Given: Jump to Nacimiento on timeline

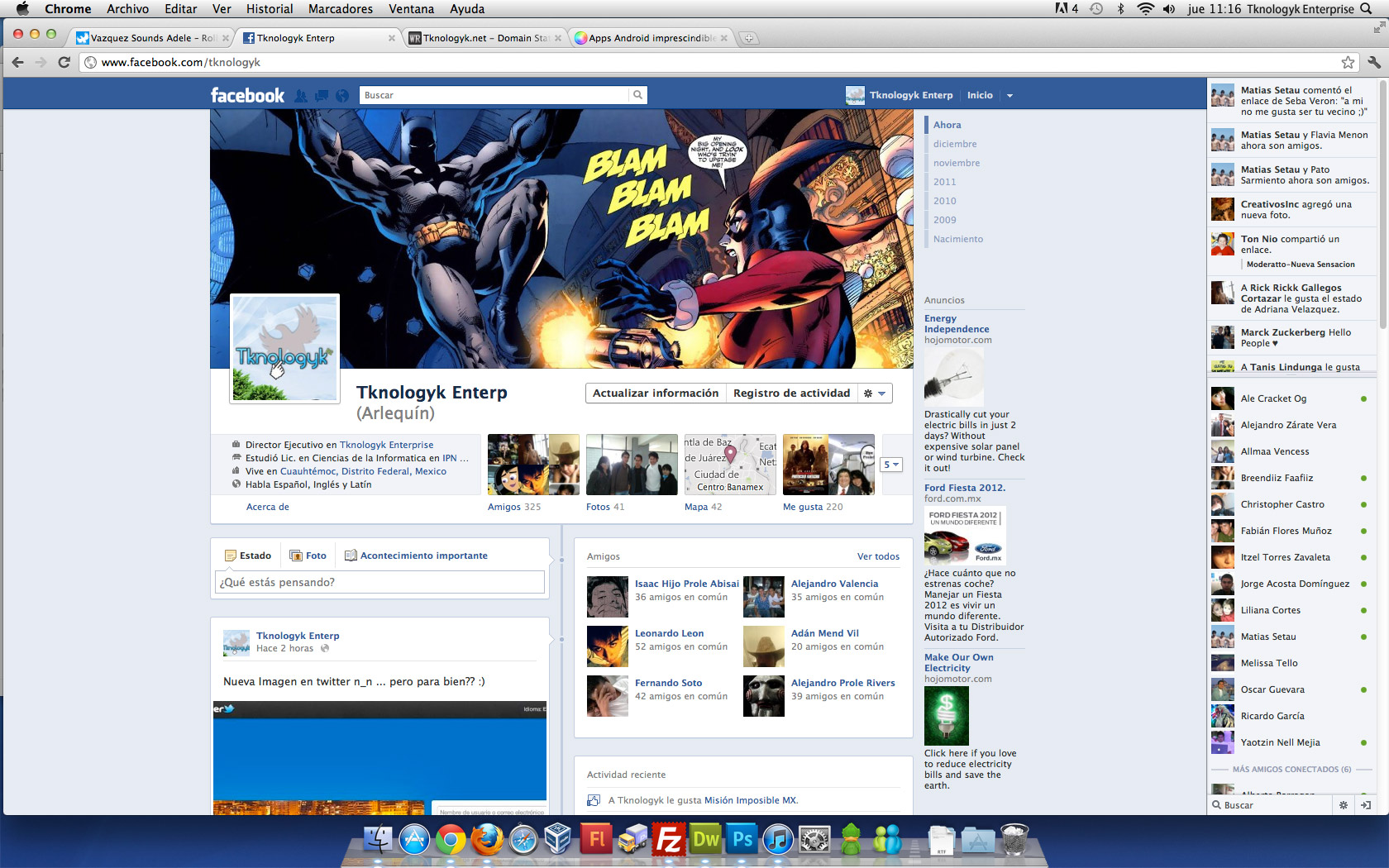Looking at the screenshot, I should pos(958,239).
